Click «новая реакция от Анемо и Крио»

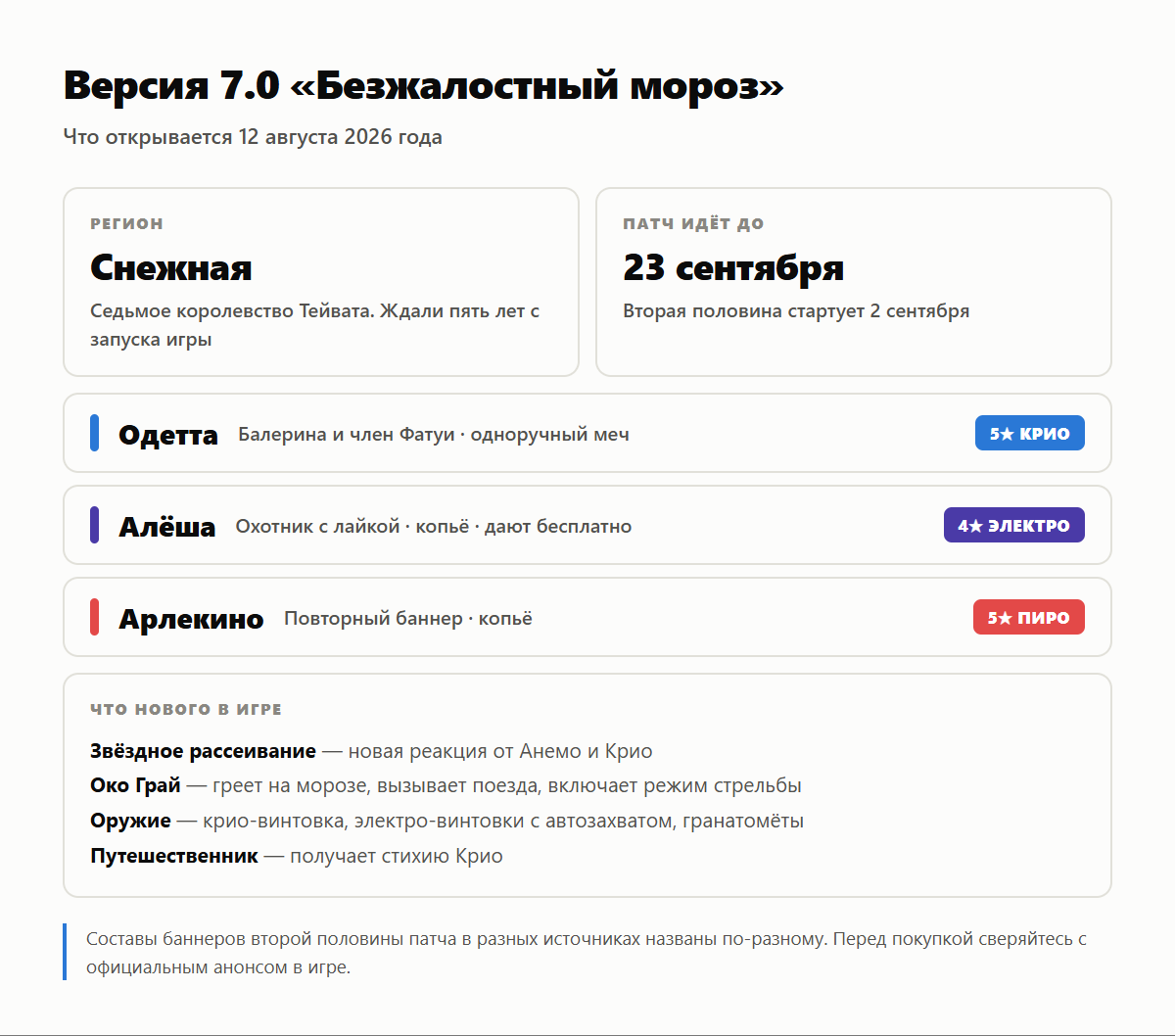point(500,751)
